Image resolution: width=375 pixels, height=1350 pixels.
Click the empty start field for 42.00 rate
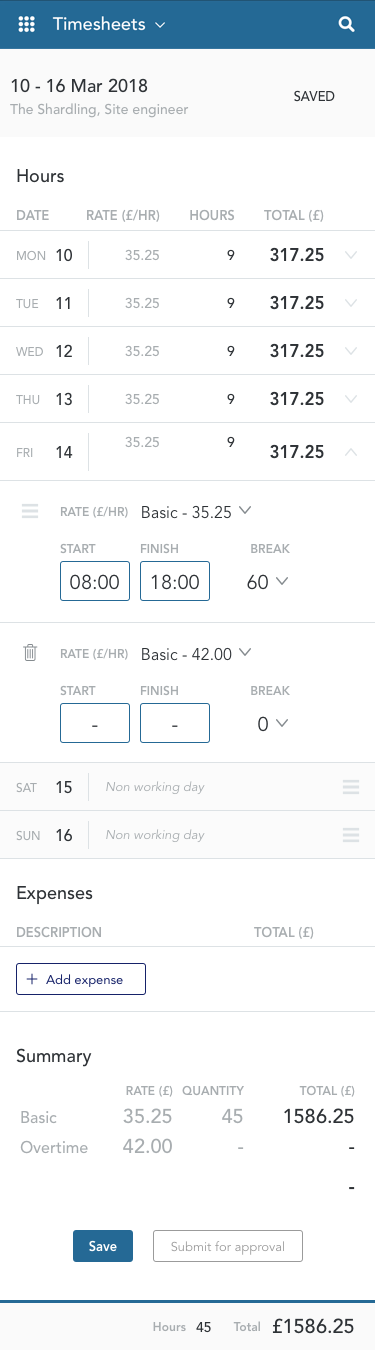click(x=95, y=723)
